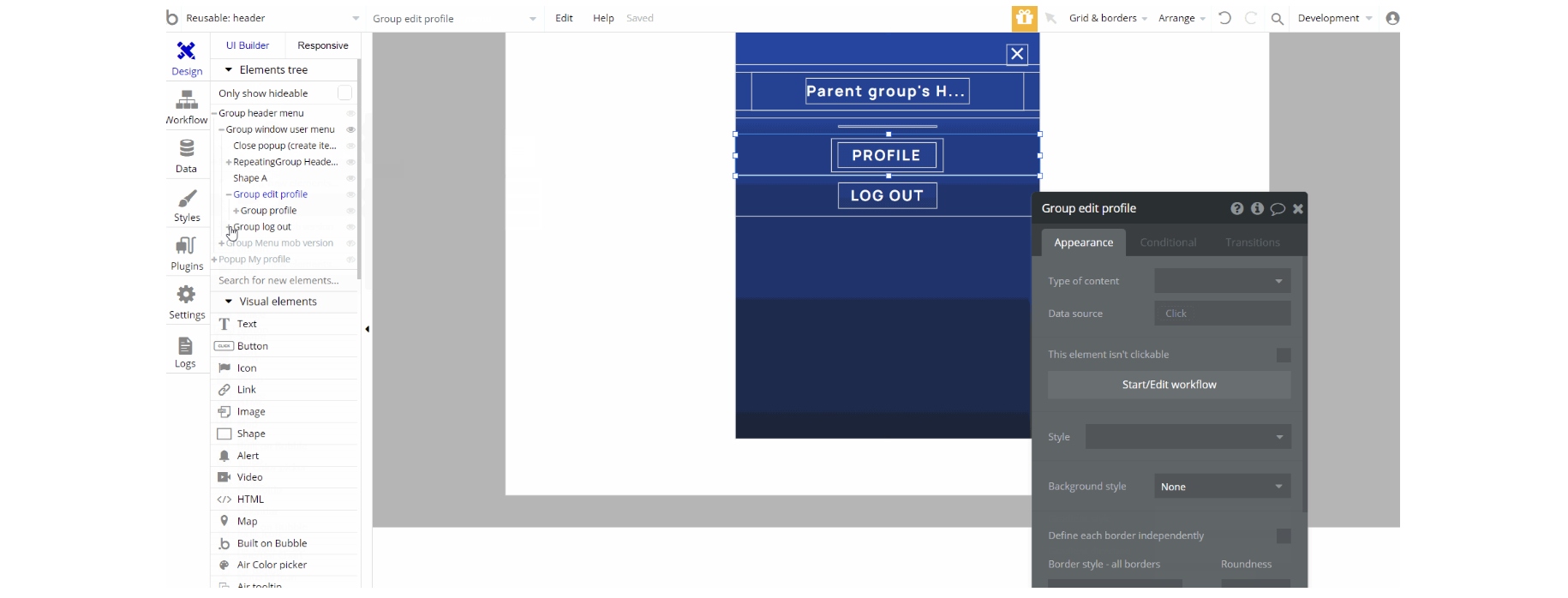This screenshot has height=598, width=1568.
Task: Open the Settings gear icon
Action: click(186, 295)
